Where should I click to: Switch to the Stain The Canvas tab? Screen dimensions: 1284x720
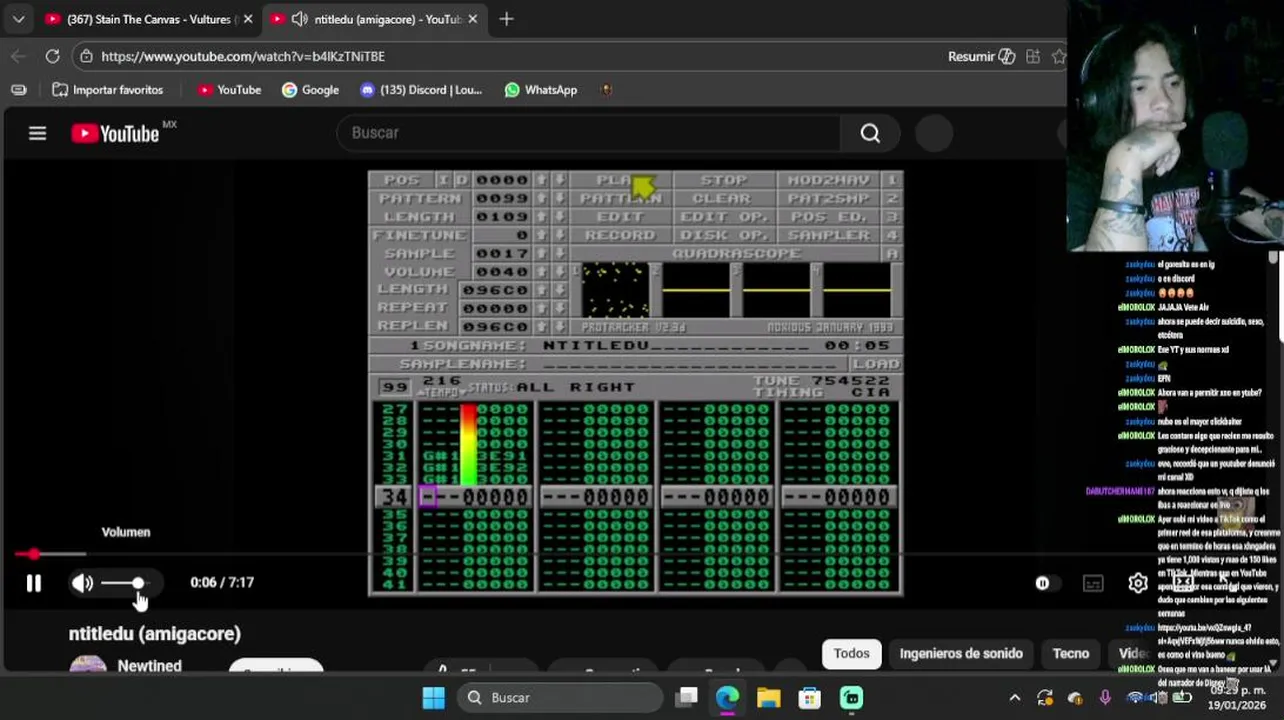pyautogui.click(x=148, y=19)
